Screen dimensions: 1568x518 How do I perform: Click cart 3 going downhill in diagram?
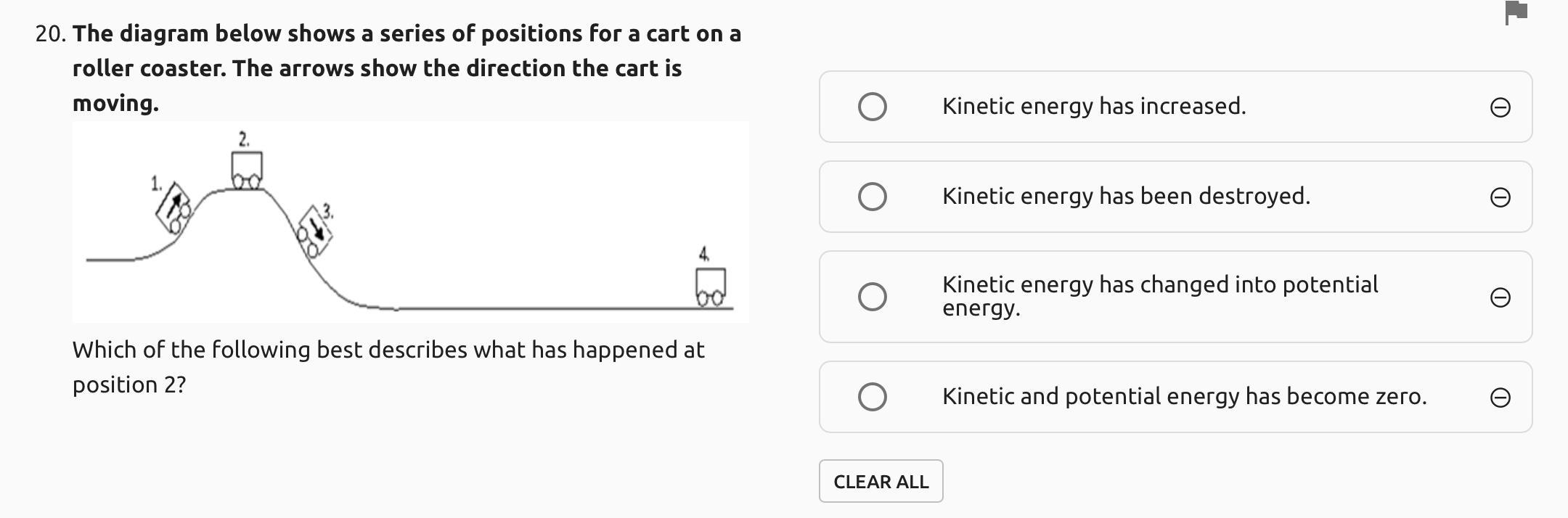(x=315, y=232)
